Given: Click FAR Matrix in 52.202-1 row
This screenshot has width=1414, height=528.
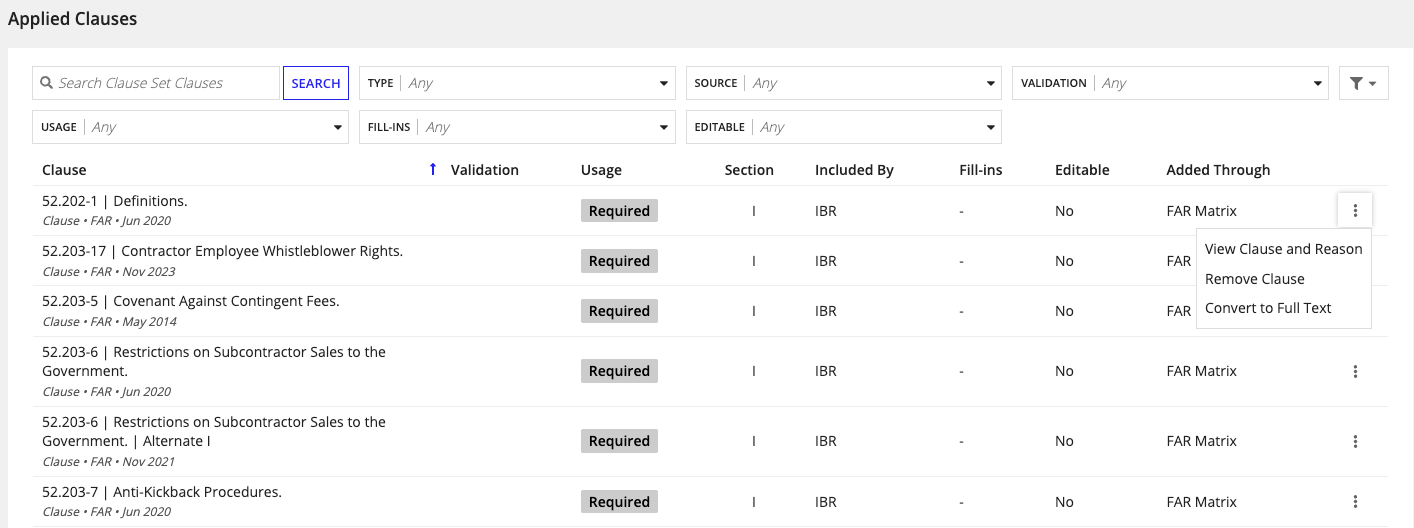Looking at the screenshot, I should click(x=1201, y=211).
